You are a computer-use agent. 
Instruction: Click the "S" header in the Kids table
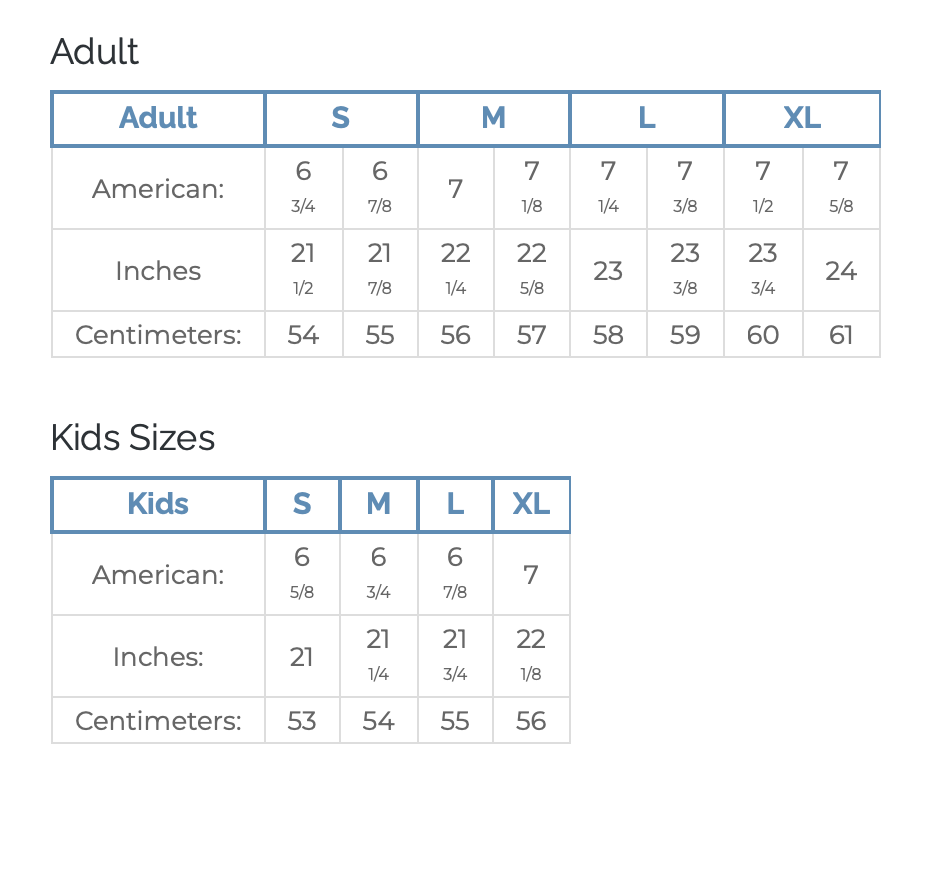pyautogui.click(x=302, y=504)
